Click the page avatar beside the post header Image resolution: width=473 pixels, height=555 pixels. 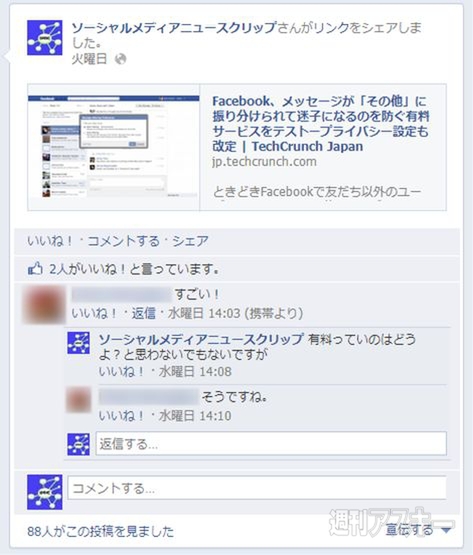click(45, 38)
